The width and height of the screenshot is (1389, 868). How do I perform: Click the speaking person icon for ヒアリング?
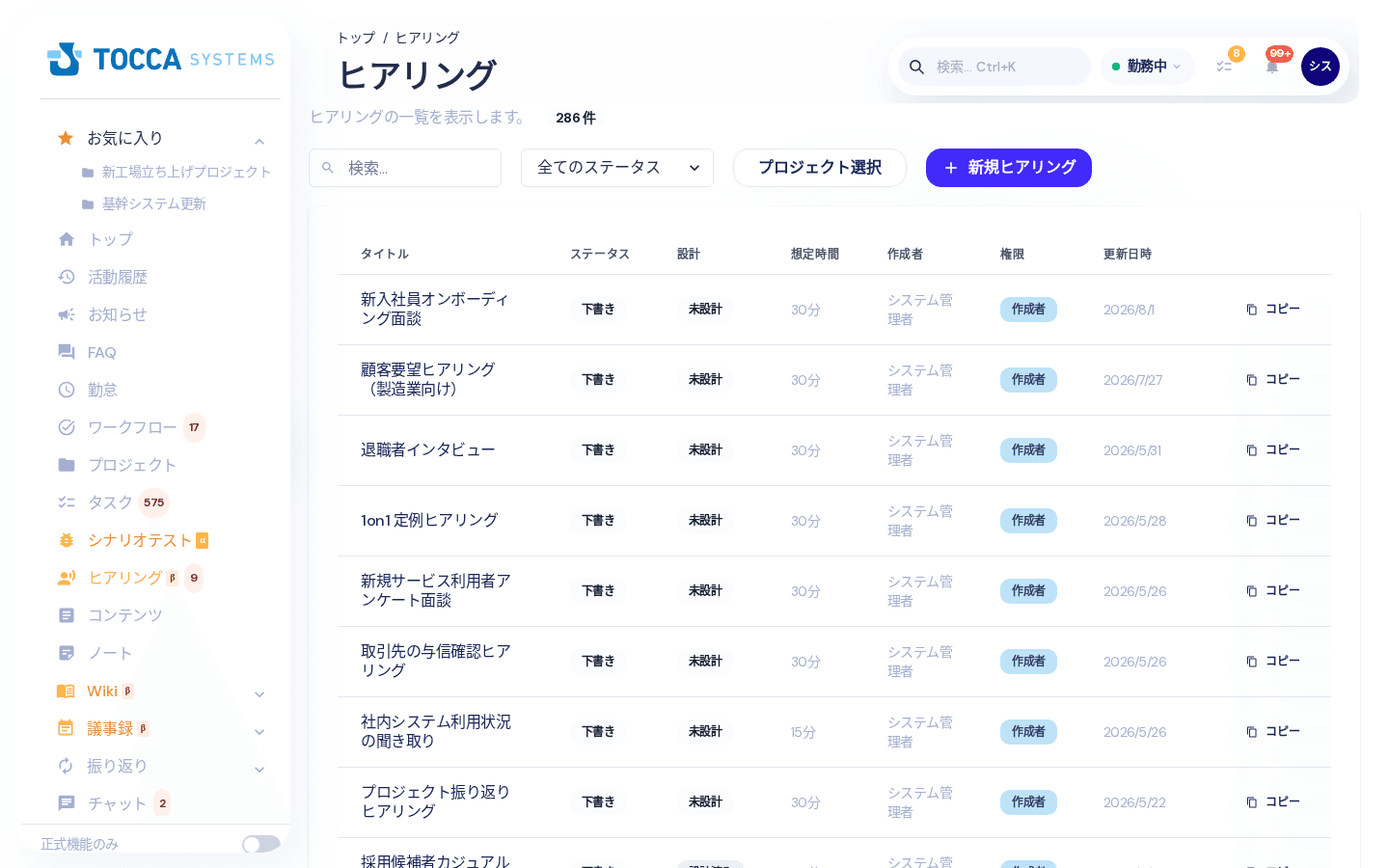67,578
